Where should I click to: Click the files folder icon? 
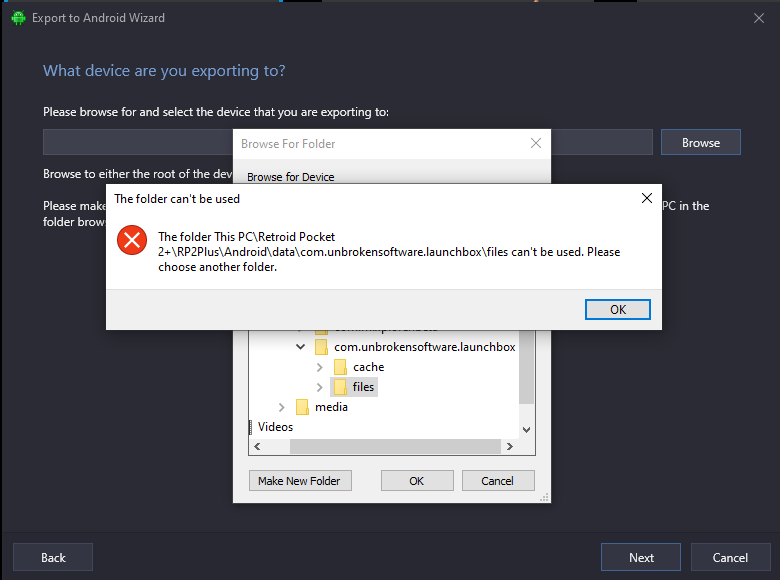(340, 387)
